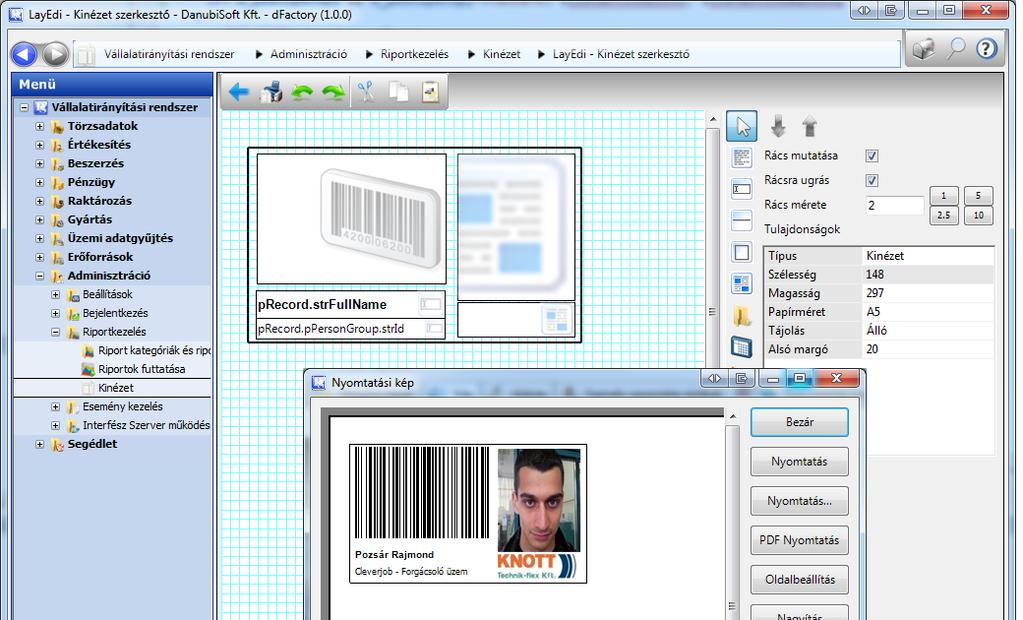This screenshot has height=620, width=1023.
Task: Open print preview from the editor toolbar printer icon
Action: tap(271, 92)
